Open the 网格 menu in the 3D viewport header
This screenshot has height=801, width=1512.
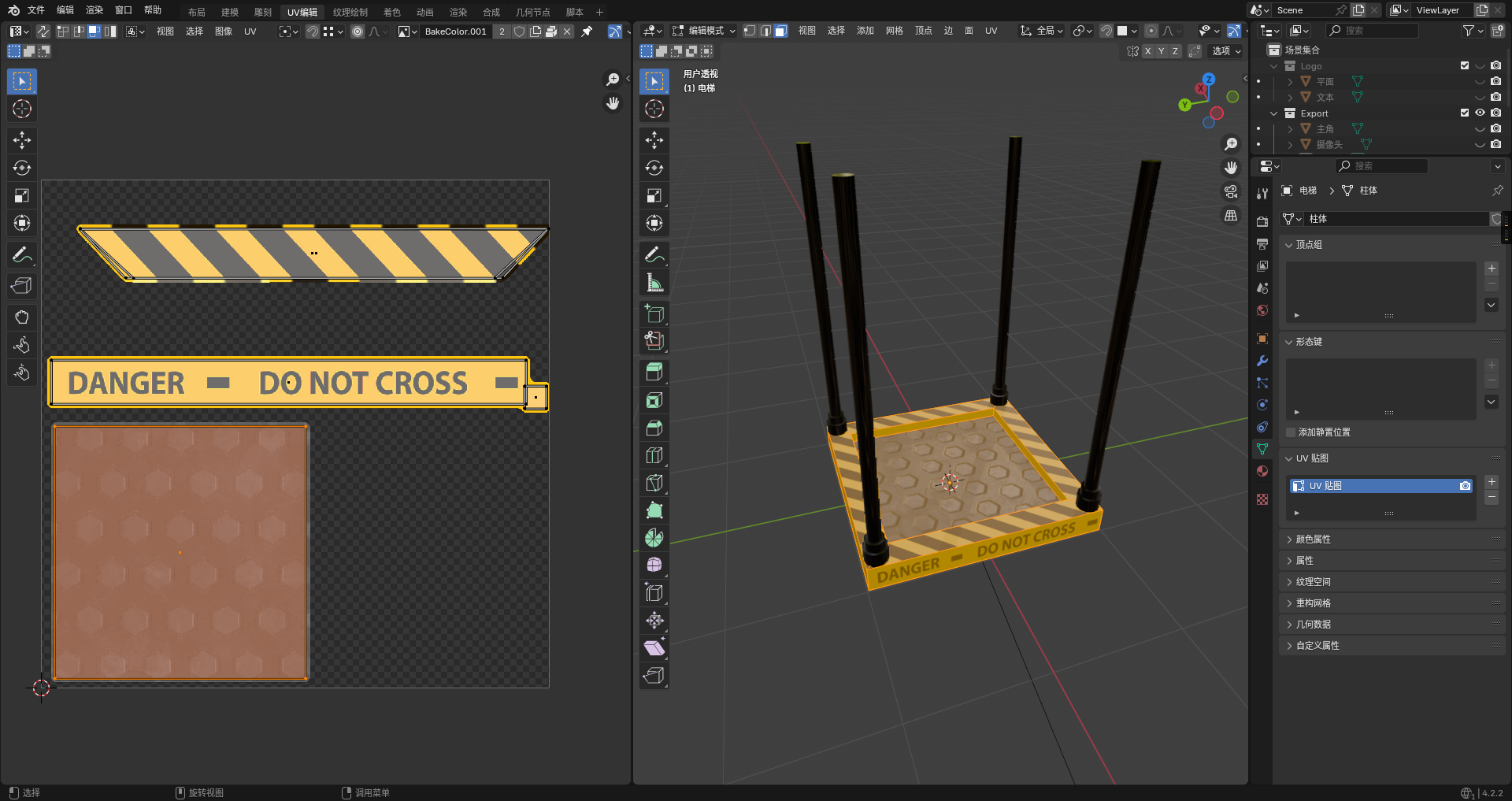point(895,31)
